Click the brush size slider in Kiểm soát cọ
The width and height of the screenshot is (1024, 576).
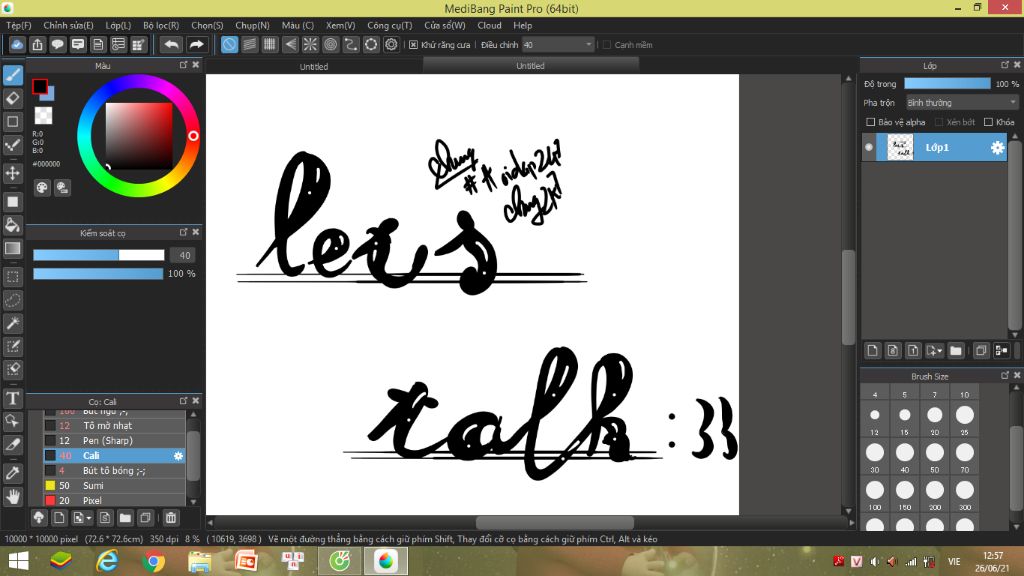(99, 255)
